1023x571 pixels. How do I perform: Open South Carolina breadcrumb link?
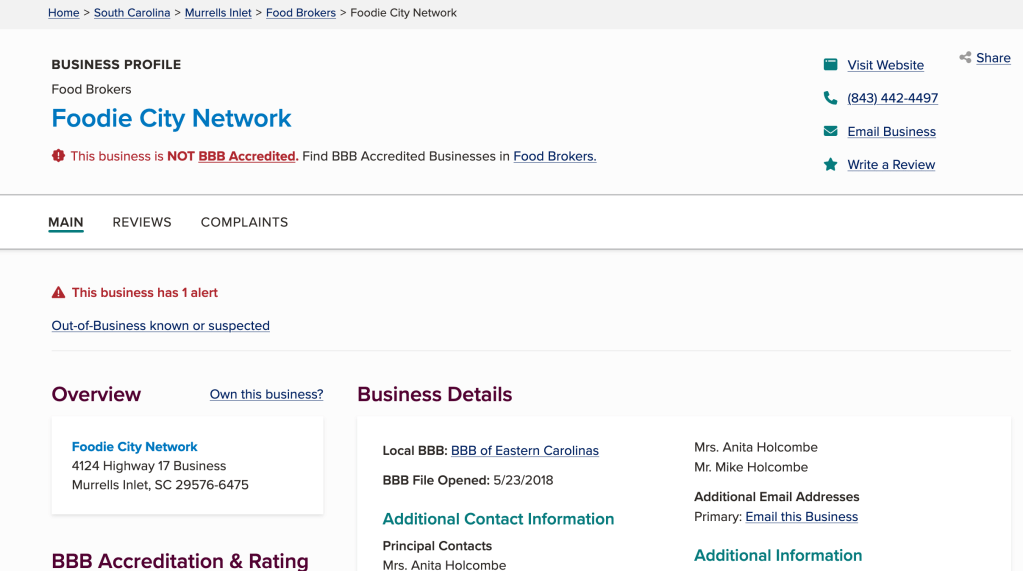click(132, 13)
